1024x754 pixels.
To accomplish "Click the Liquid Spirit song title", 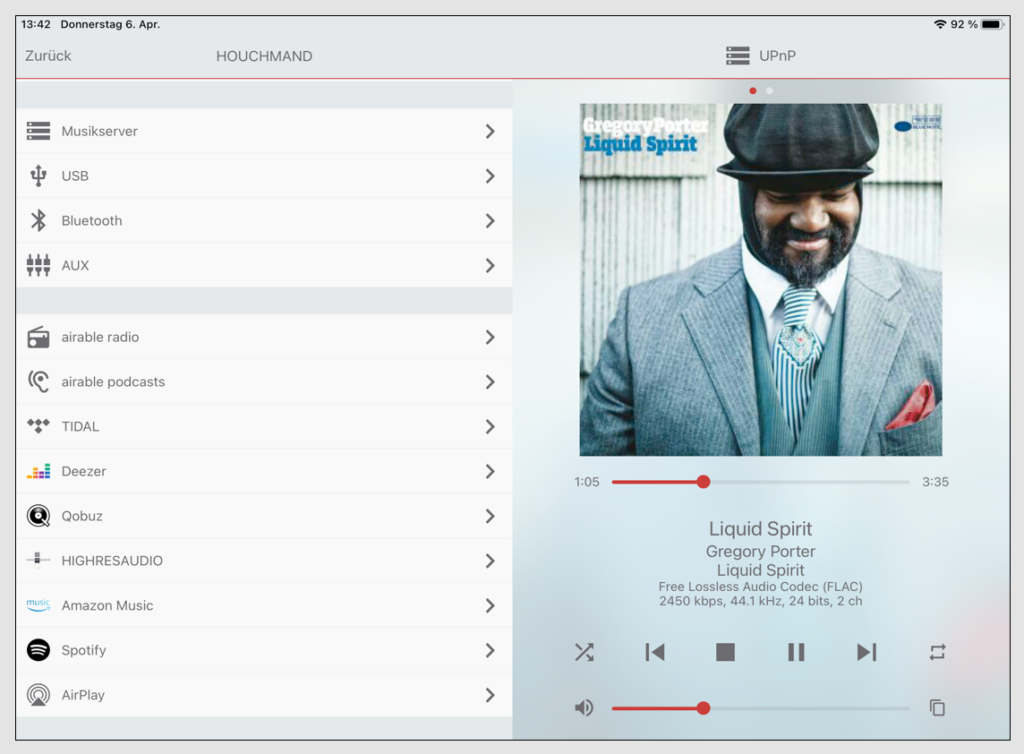I will coord(760,528).
